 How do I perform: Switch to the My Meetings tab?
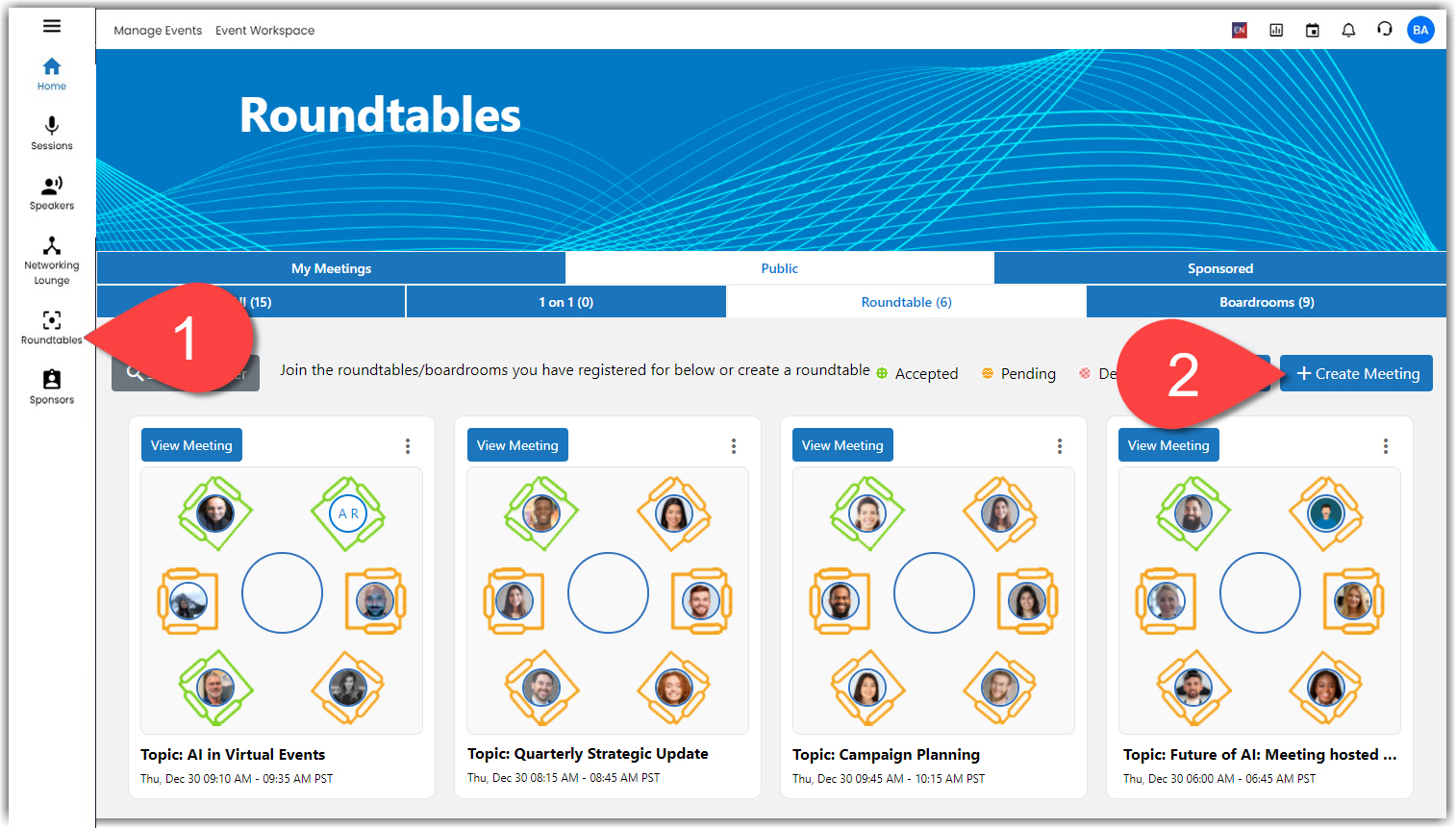(331, 268)
